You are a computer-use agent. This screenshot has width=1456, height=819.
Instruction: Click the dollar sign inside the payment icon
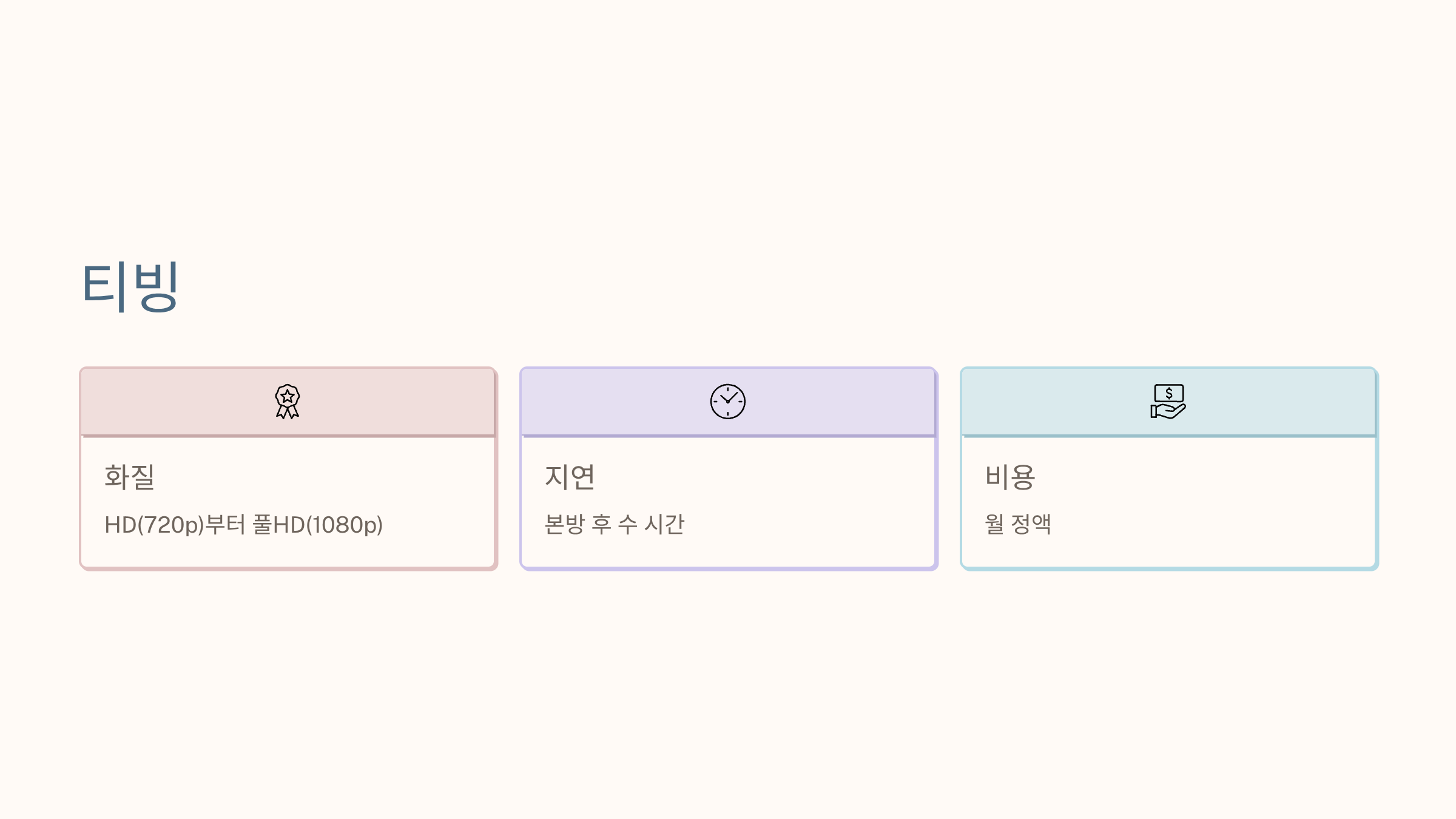click(1169, 394)
